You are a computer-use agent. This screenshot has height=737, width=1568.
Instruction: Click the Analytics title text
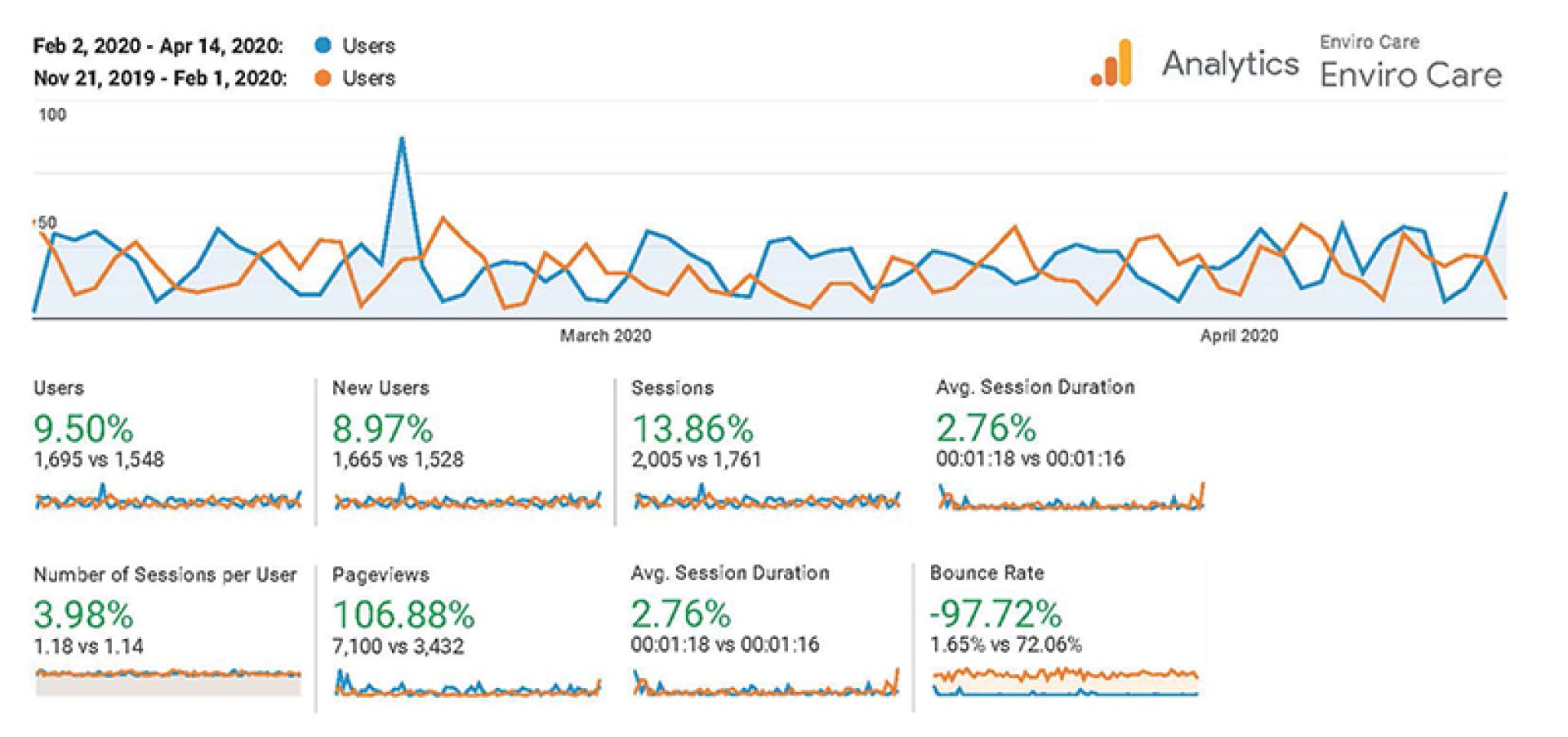point(1230,64)
